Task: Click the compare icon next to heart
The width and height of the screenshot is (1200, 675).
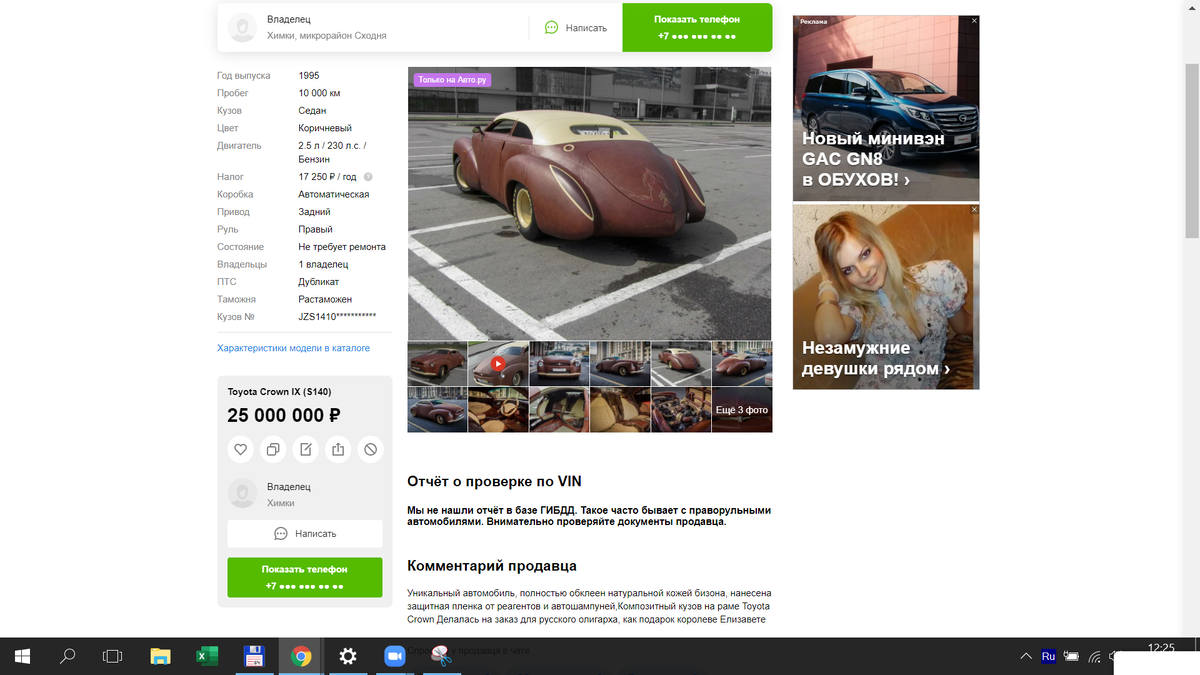Action: coord(273,450)
